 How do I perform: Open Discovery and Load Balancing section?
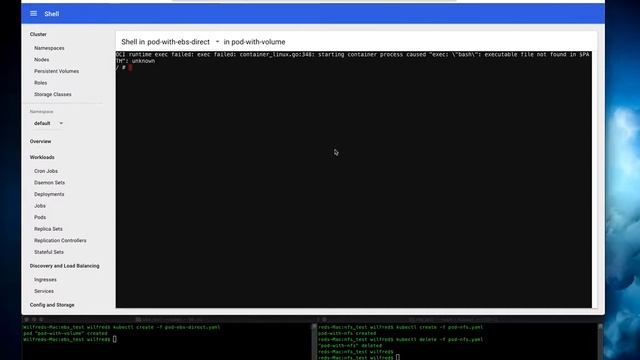(64, 266)
